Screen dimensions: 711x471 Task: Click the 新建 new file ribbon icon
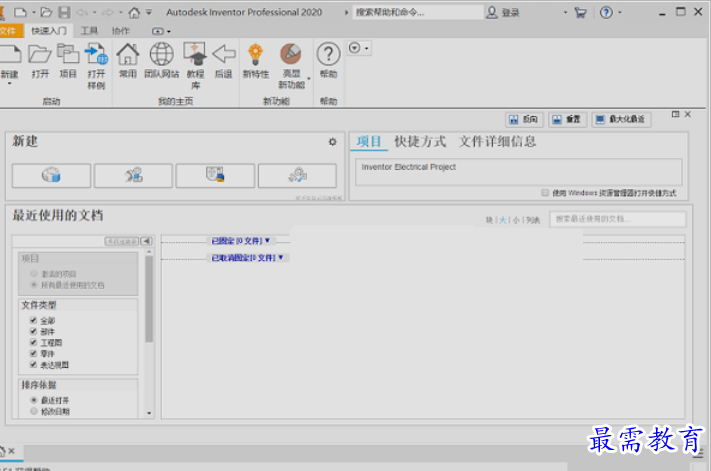pos(10,54)
